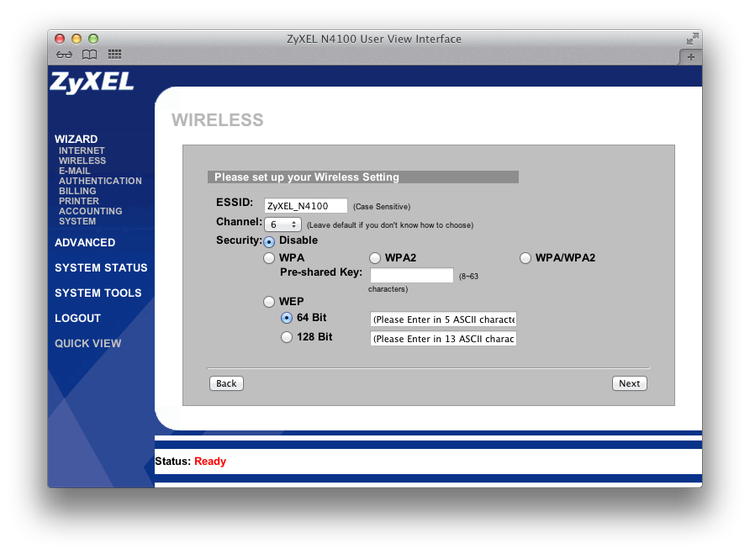750x554 pixels.
Task: Open the BILLING wizard step
Action: click(x=77, y=191)
